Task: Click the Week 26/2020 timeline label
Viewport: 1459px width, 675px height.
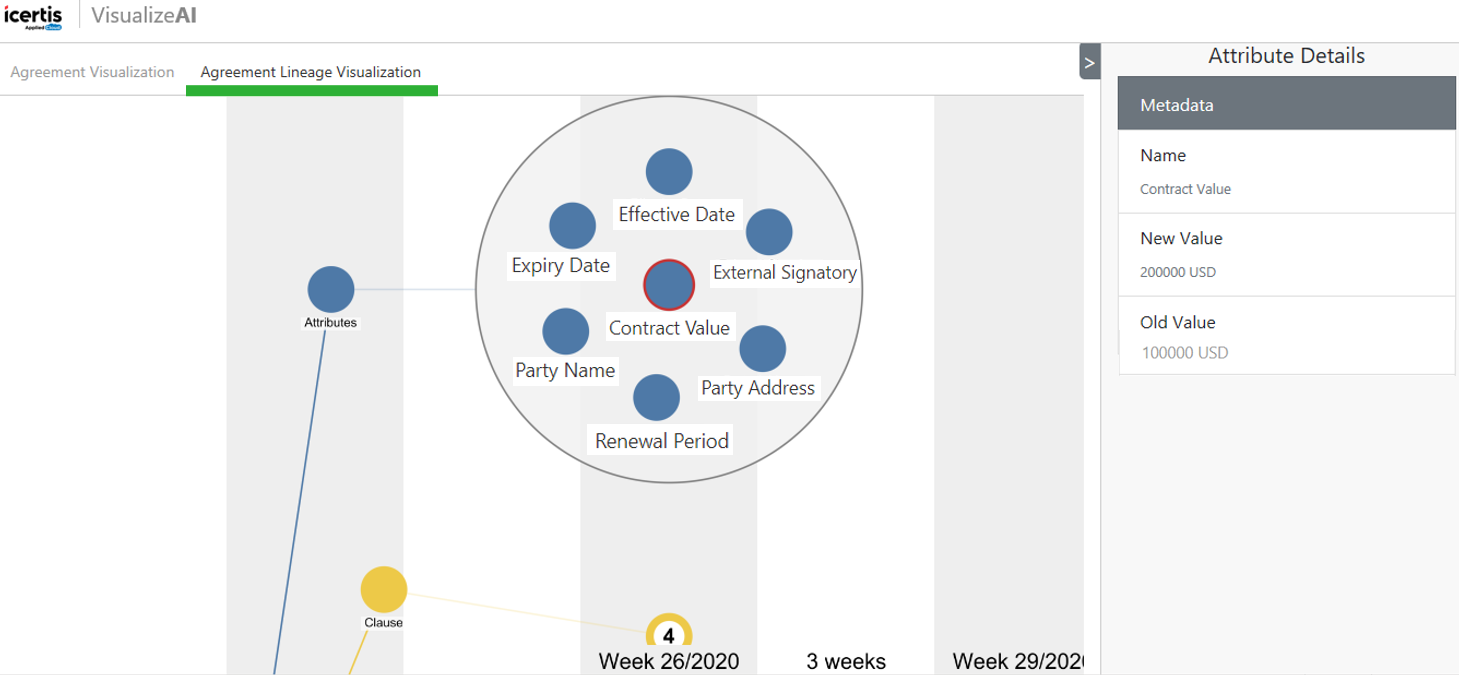Action: point(669,661)
